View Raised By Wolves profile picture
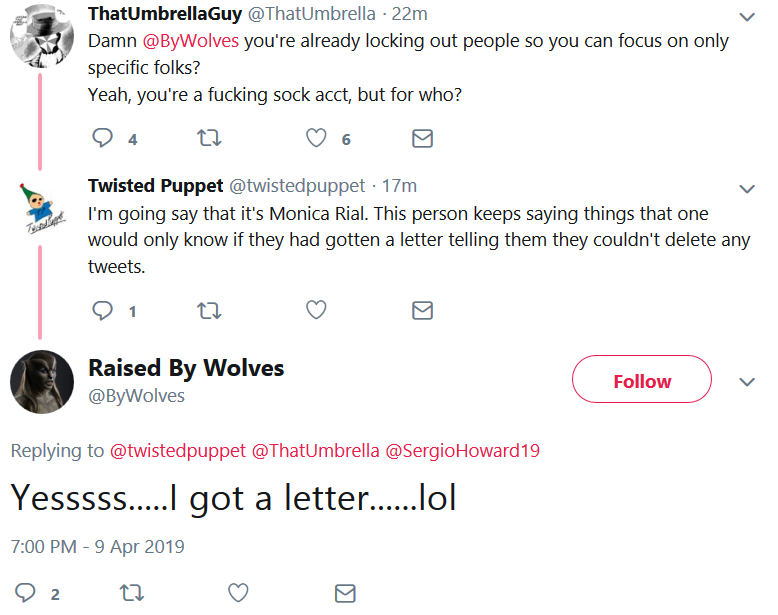Screen dimensions: 778x615 tap(42, 382)
